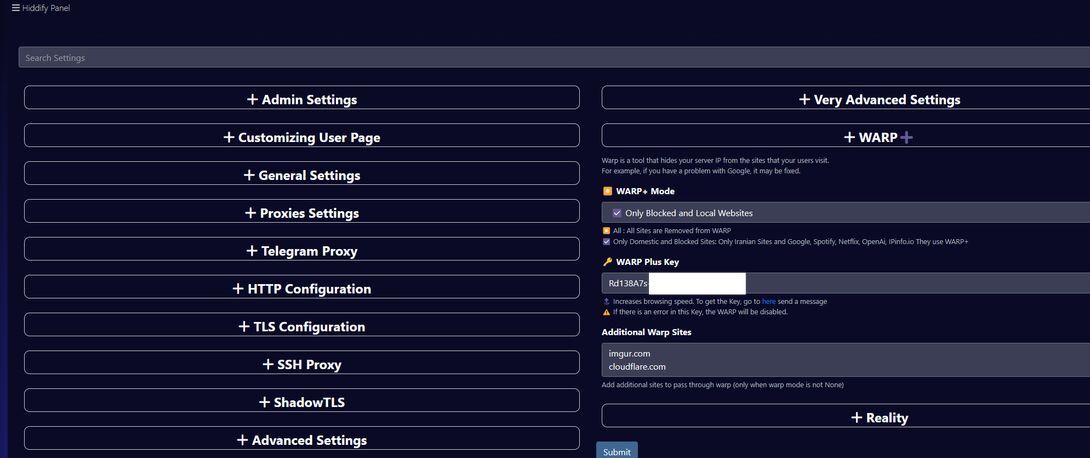
Task: Click the plus icon beside ShadowTLS
Action: pyautogui.click(x=265, y=402)
